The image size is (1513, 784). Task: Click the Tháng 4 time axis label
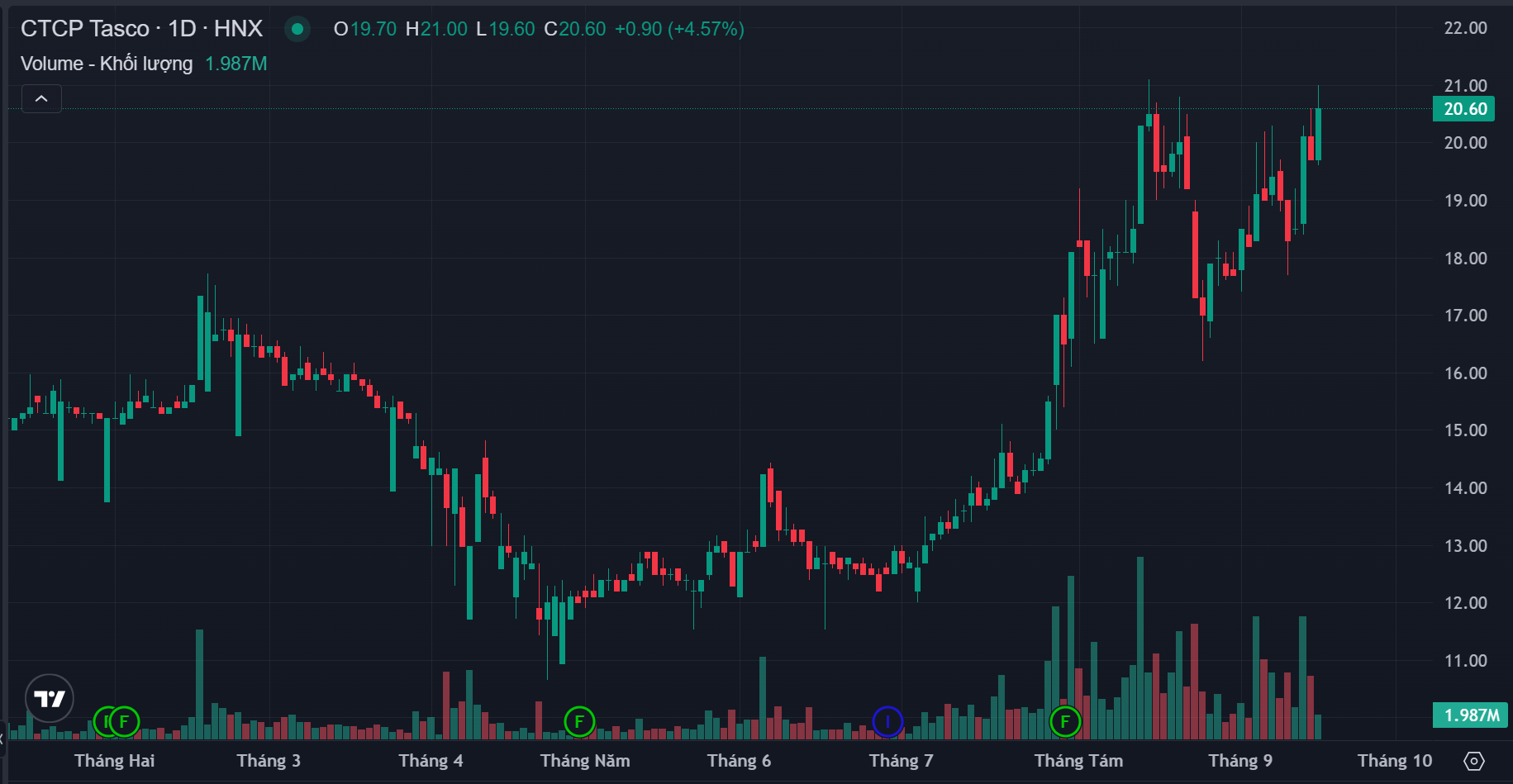pyautogui.click(x=431, y=761)
